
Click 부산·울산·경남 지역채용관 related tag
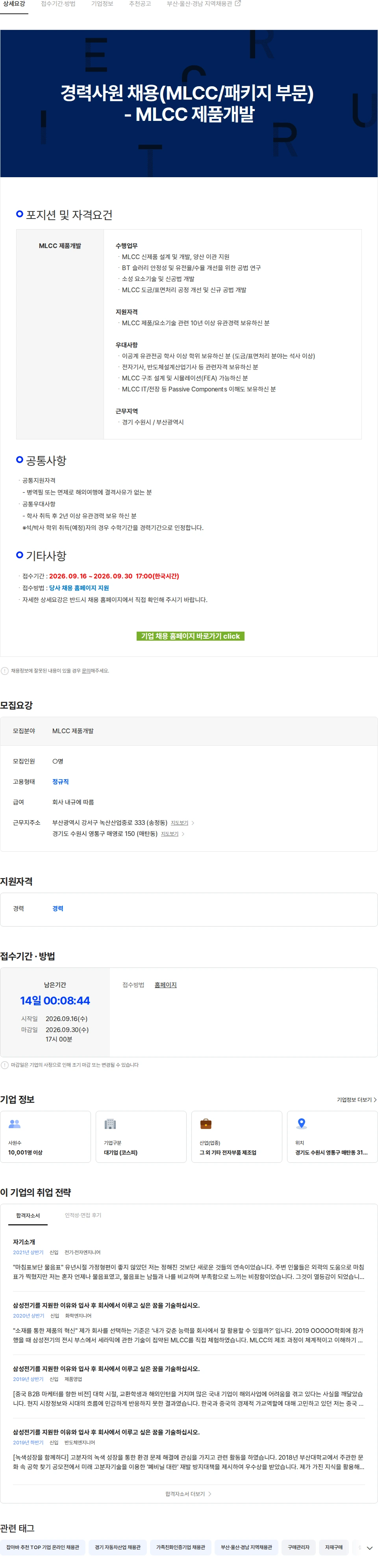[x=246, y=1547]
